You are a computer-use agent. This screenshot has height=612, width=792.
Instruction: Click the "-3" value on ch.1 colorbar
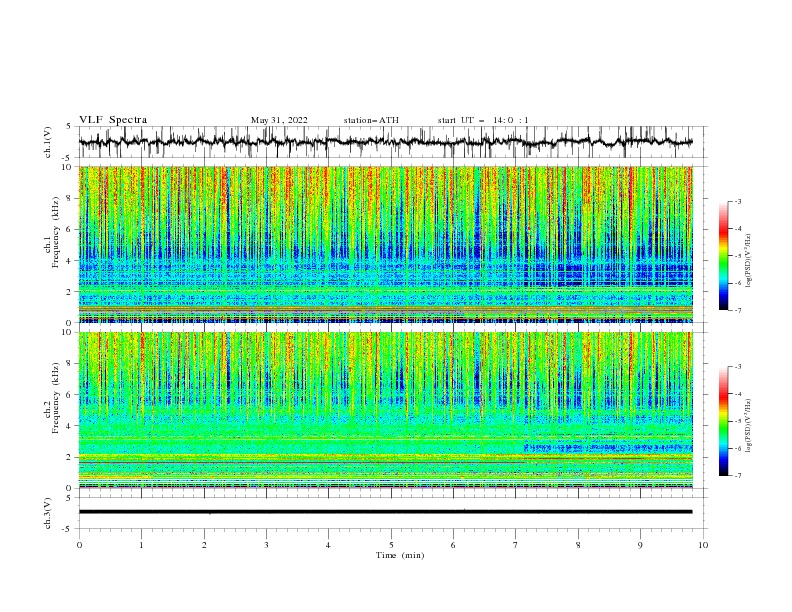click(738, 201)
